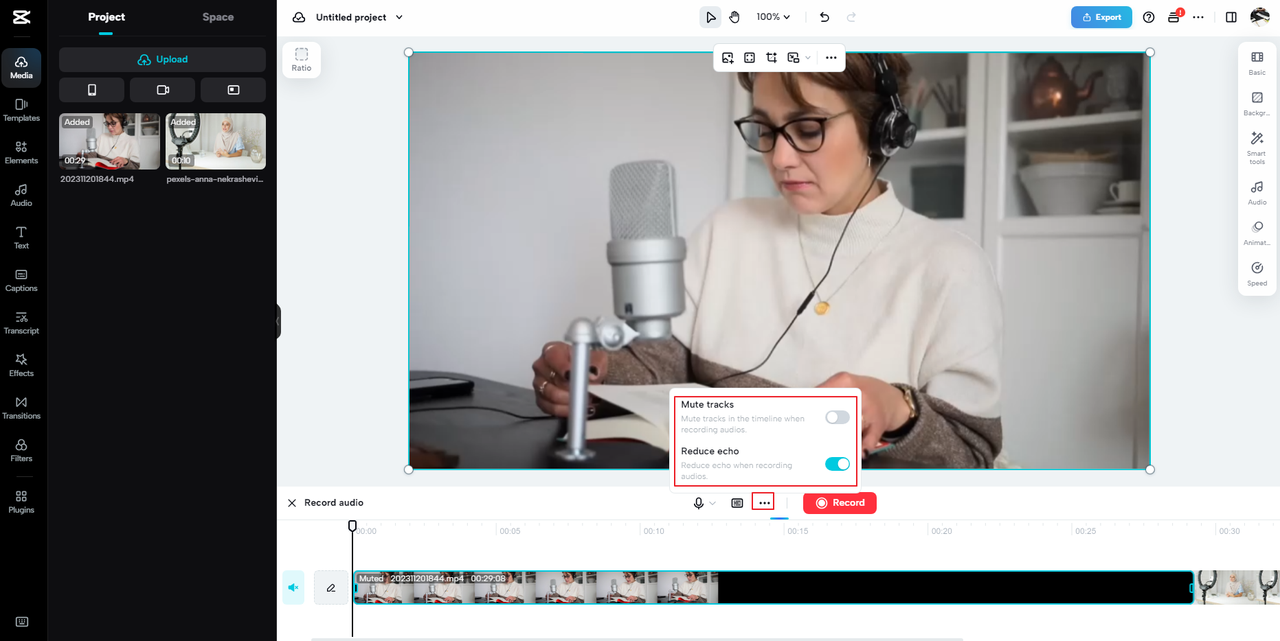Choose record with camera option

click(162, 90)
